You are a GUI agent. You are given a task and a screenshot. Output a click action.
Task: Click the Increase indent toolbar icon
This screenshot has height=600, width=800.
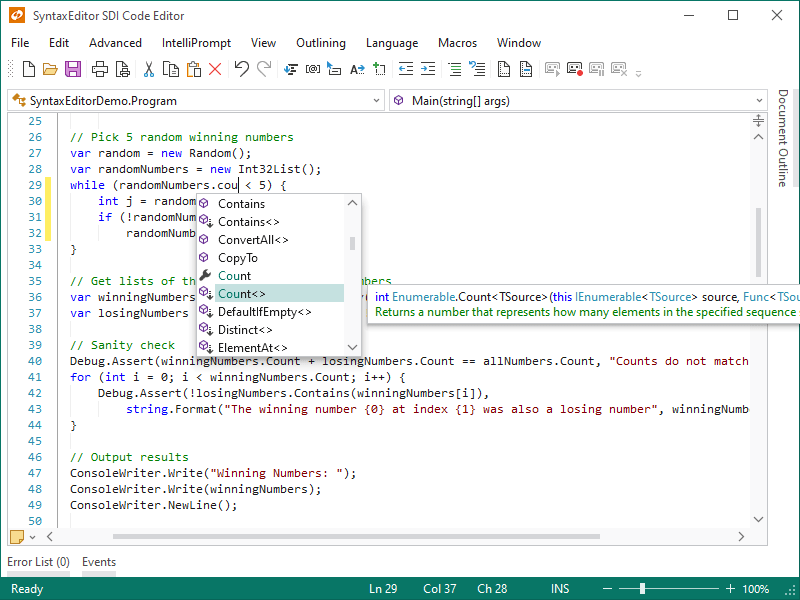(428, 69)
